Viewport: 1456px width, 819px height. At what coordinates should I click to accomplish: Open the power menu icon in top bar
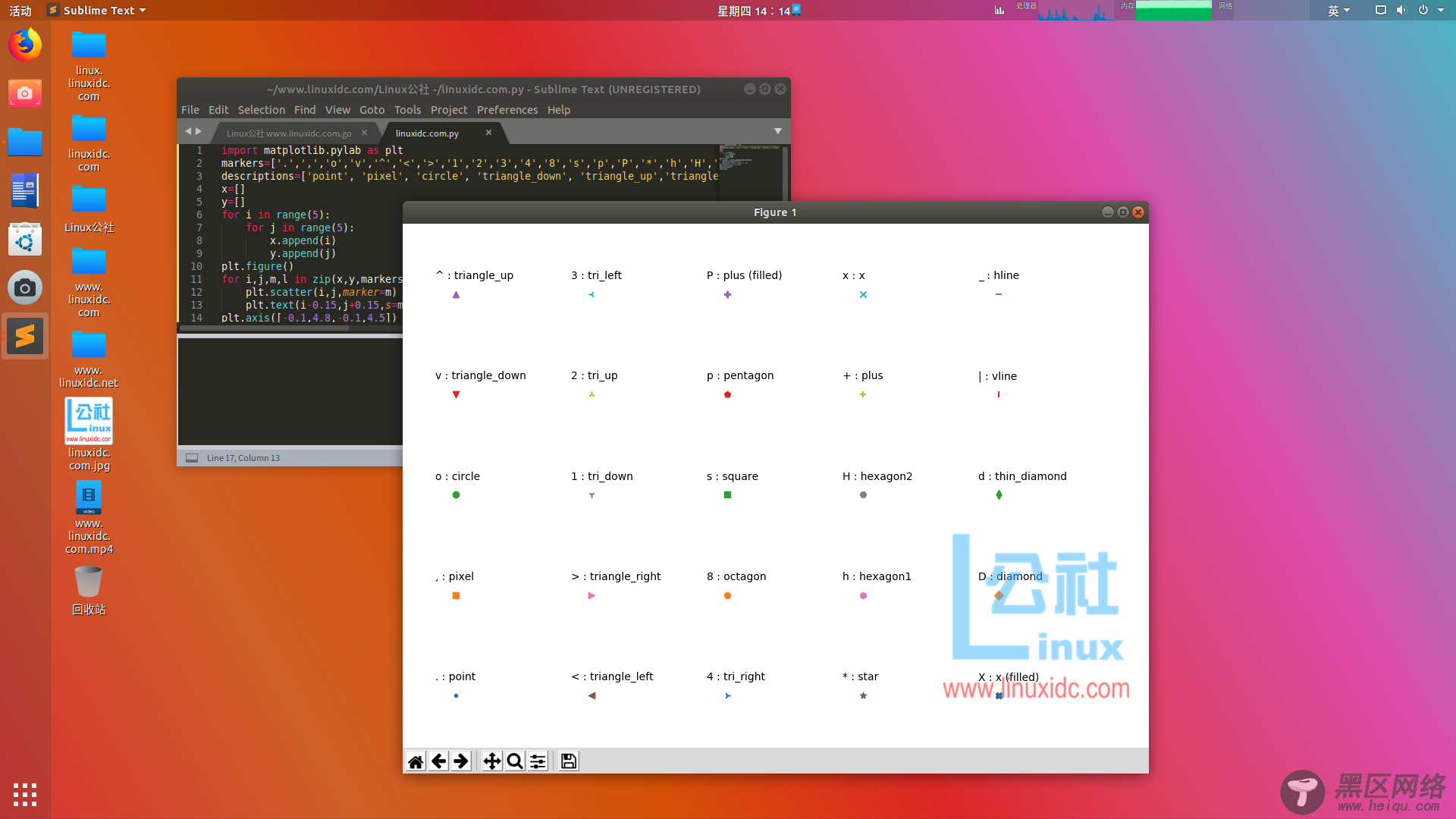coord(1423,10)
